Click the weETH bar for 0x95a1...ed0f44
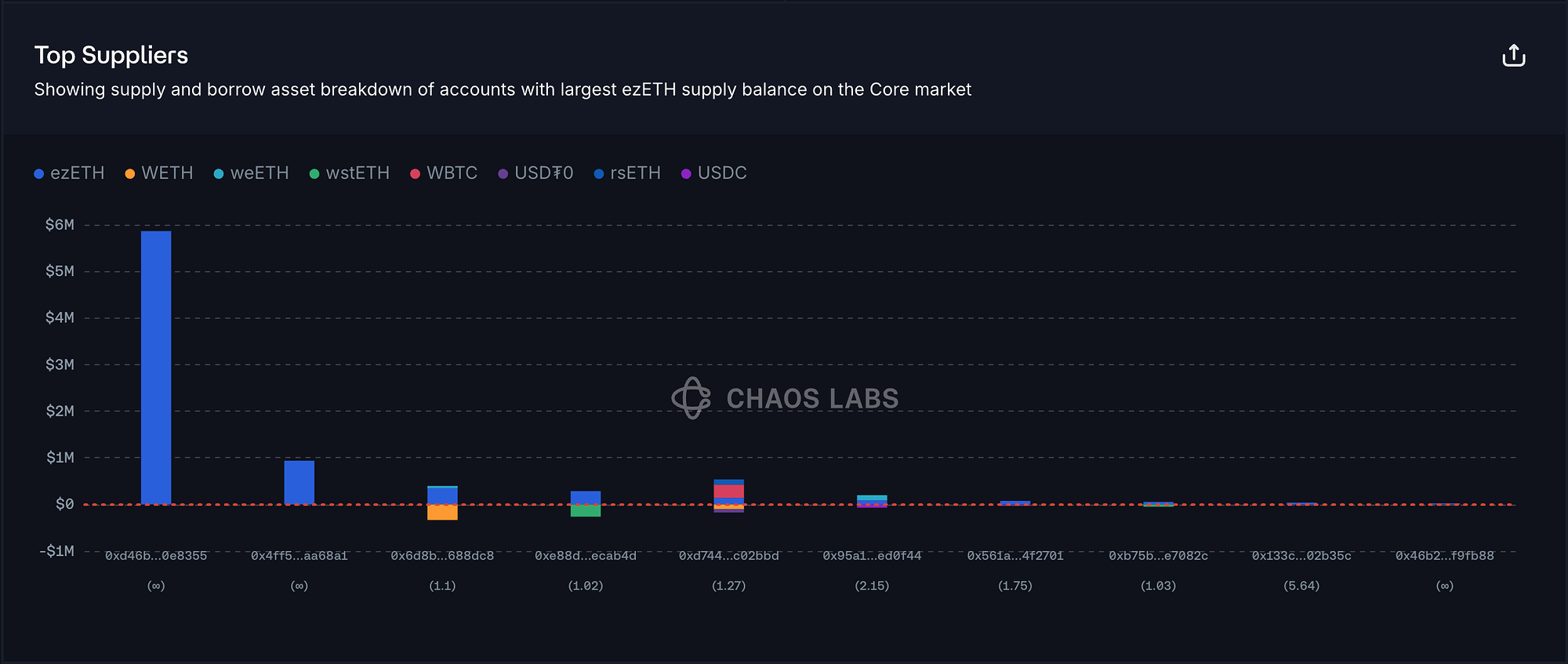Viewport: 1568px width, 664px height. click(x=872, y=498)
